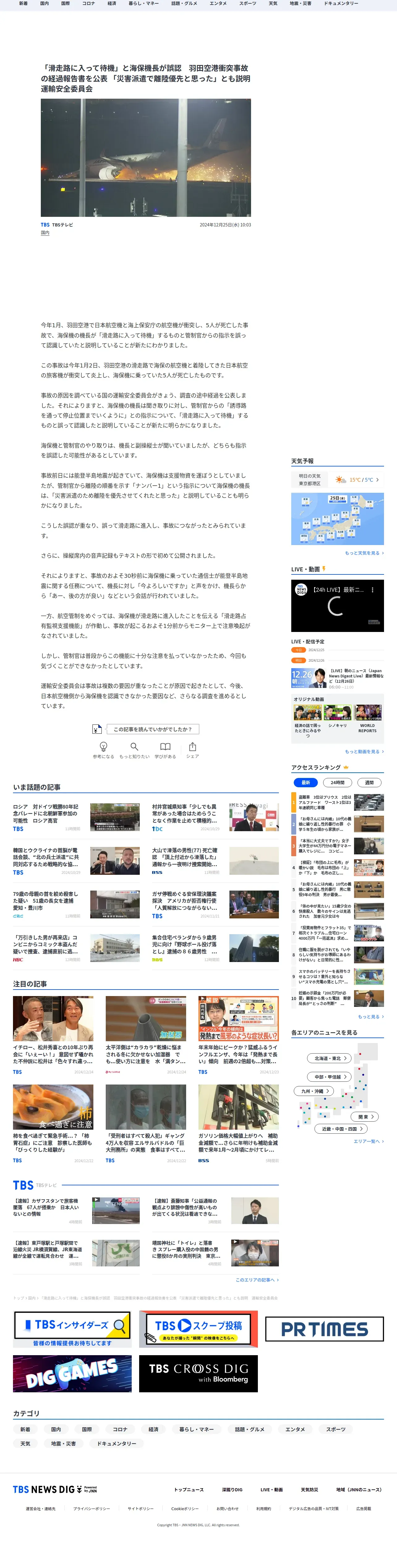The image size is (397, 1568).
Task: Click the 経済 category chip
Action: click(x=153, y=1429)
